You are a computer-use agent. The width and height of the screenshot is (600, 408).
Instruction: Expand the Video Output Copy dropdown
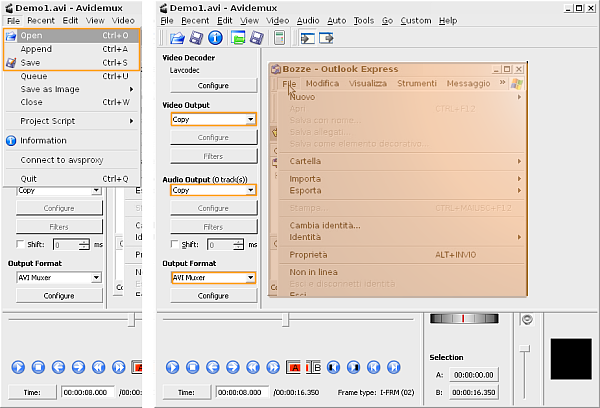pyautogui.click(x=212, y=119)
